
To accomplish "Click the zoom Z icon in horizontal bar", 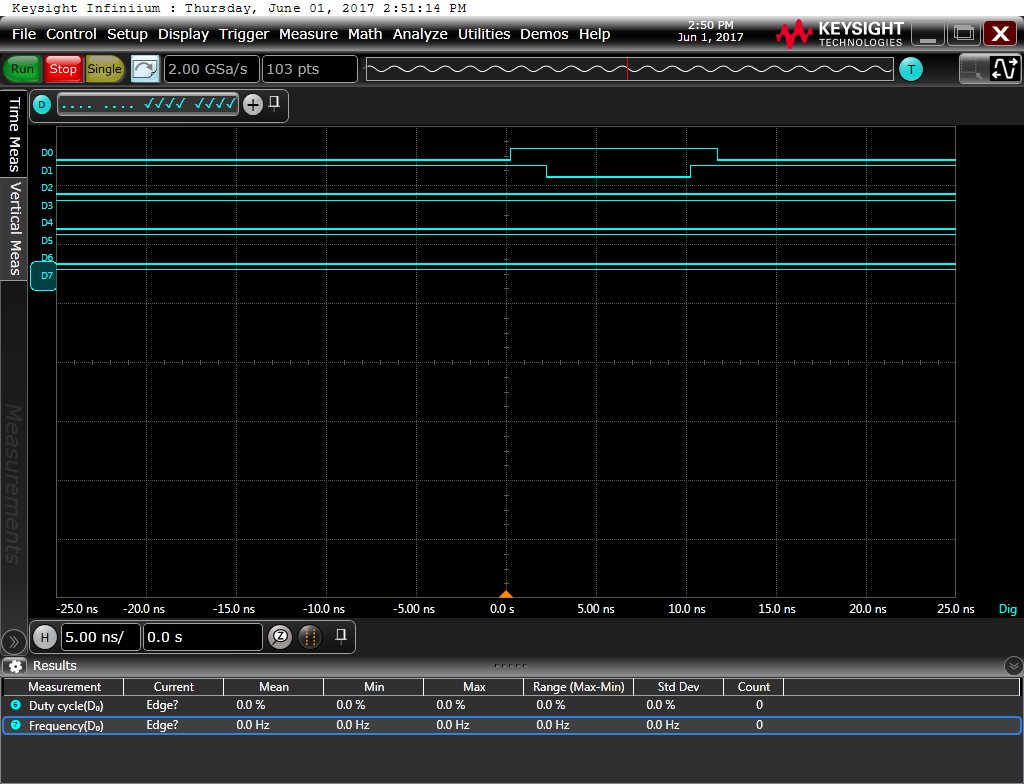I will [x=280, y=636].
